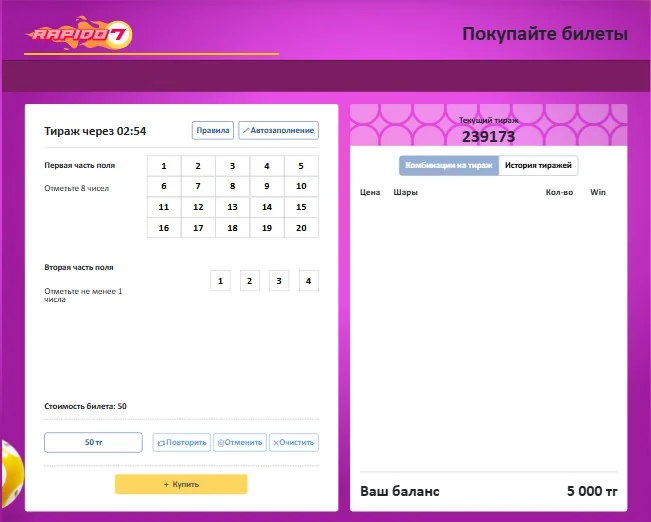Switch to Комбинации на тираж tab
Viewport: 651px width, 522px height.
[449, 165]
